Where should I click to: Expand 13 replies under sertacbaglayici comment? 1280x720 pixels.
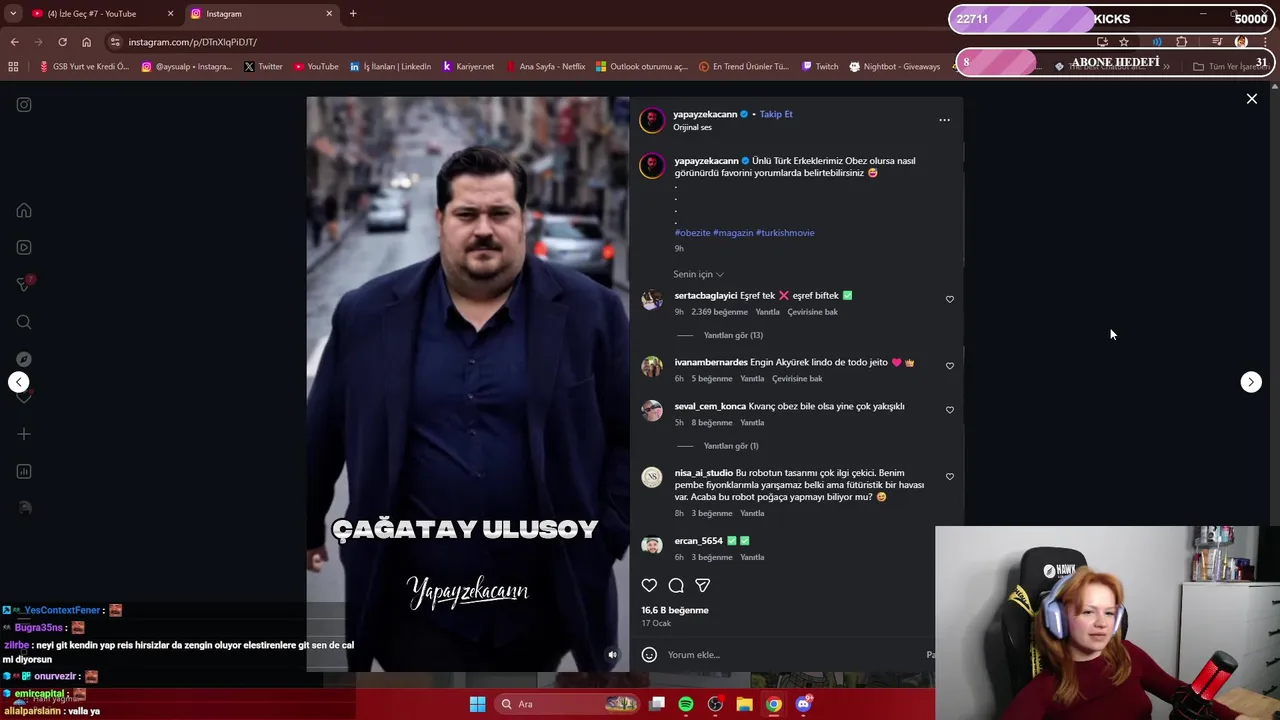(x=732, y=336)
